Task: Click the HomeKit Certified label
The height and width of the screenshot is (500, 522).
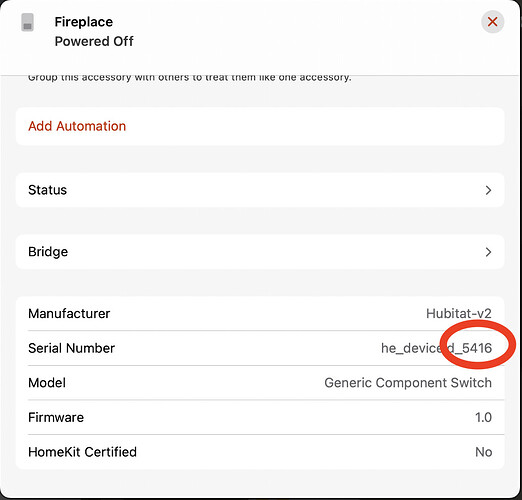Action: pos(82,452)
